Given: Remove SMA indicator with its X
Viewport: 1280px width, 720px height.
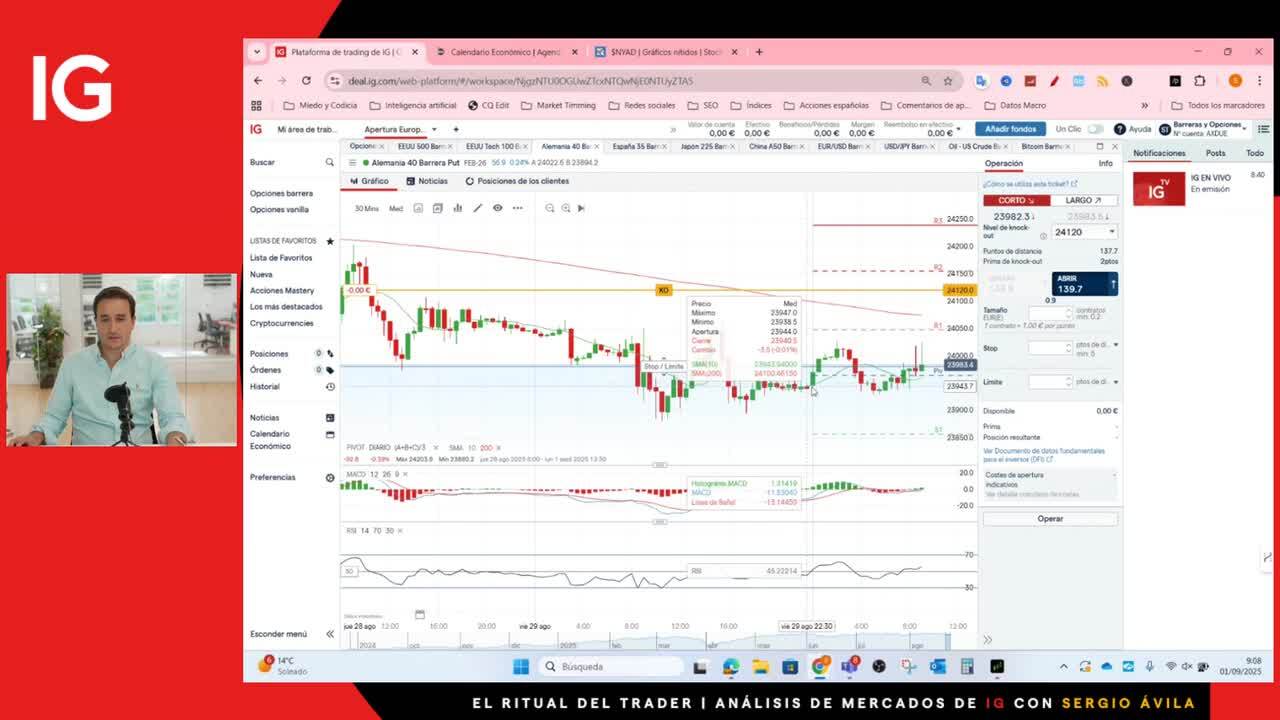Looking at the screenshot, I should click(498, 448).
